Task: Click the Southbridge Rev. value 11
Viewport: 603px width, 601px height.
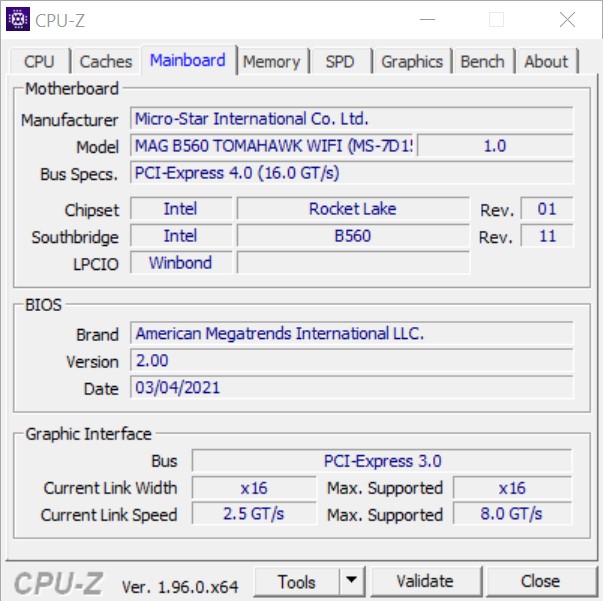Action: (x=546, y=236)
